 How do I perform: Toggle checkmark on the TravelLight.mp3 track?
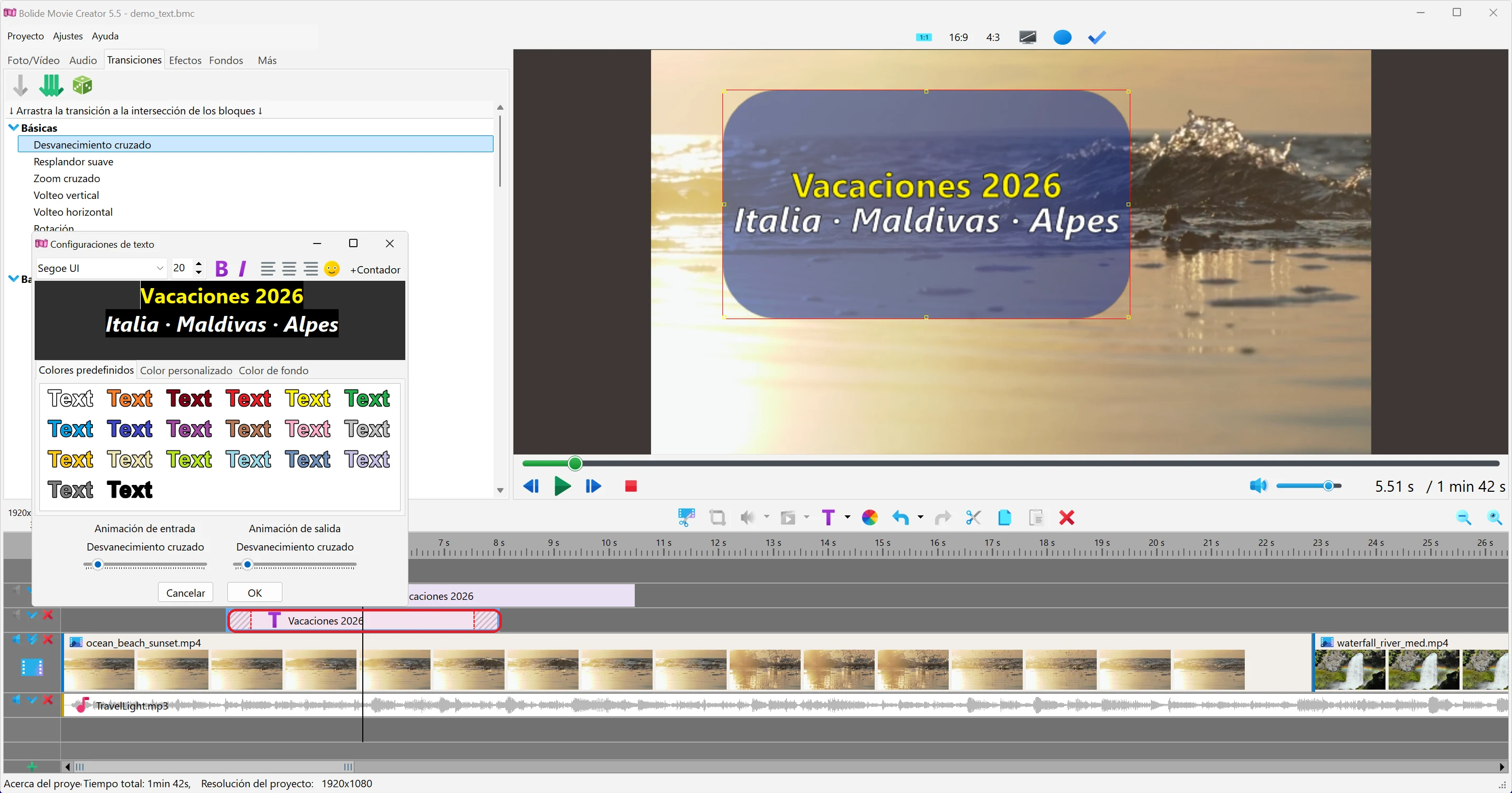pos(32,700)
